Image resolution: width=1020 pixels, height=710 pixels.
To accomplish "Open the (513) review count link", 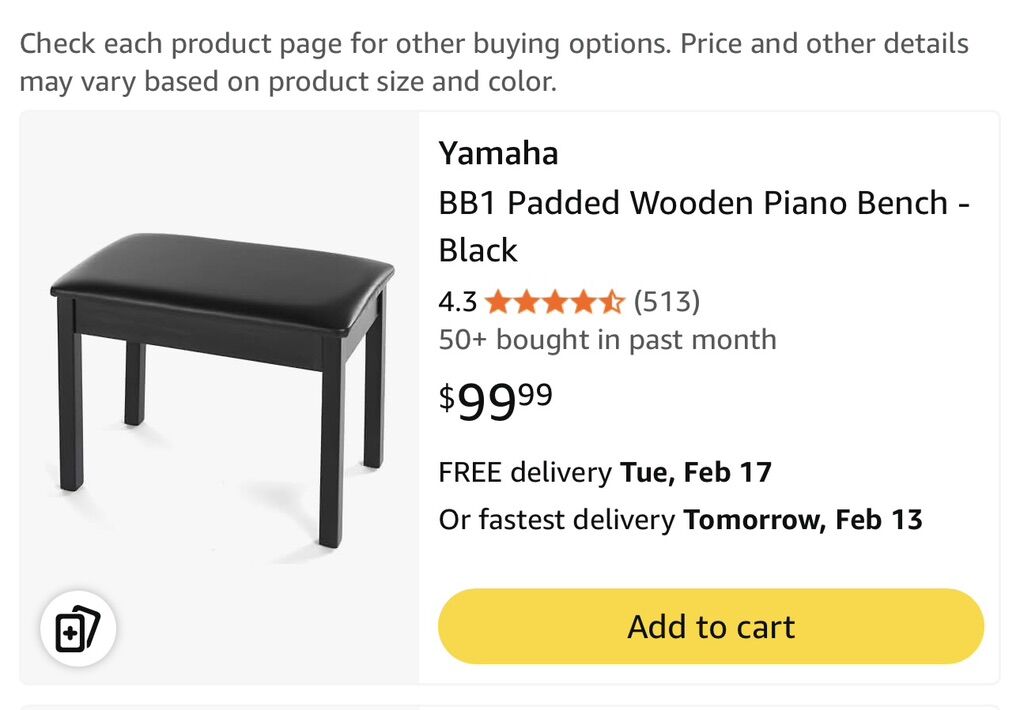I will click(x=666, y=301).
